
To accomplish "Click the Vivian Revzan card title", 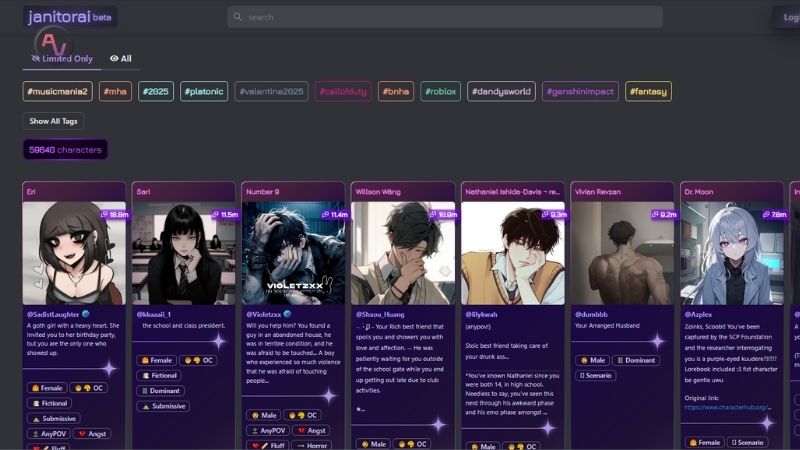I will [597, 192].
